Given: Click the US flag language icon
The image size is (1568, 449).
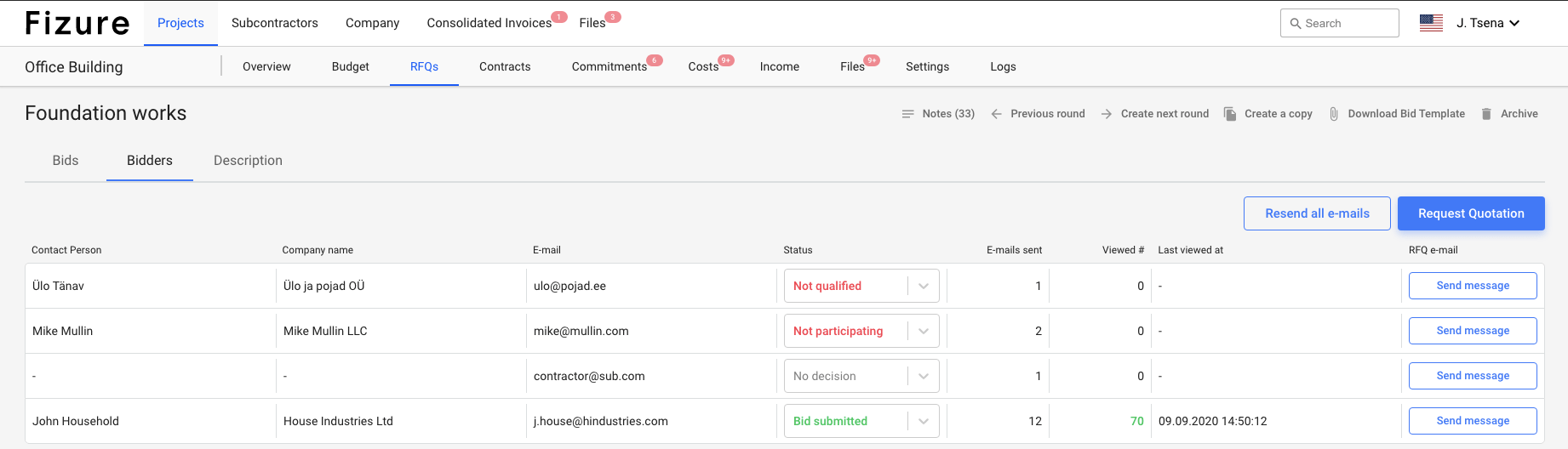Looking at the screenshot, I should (1431, 23).
